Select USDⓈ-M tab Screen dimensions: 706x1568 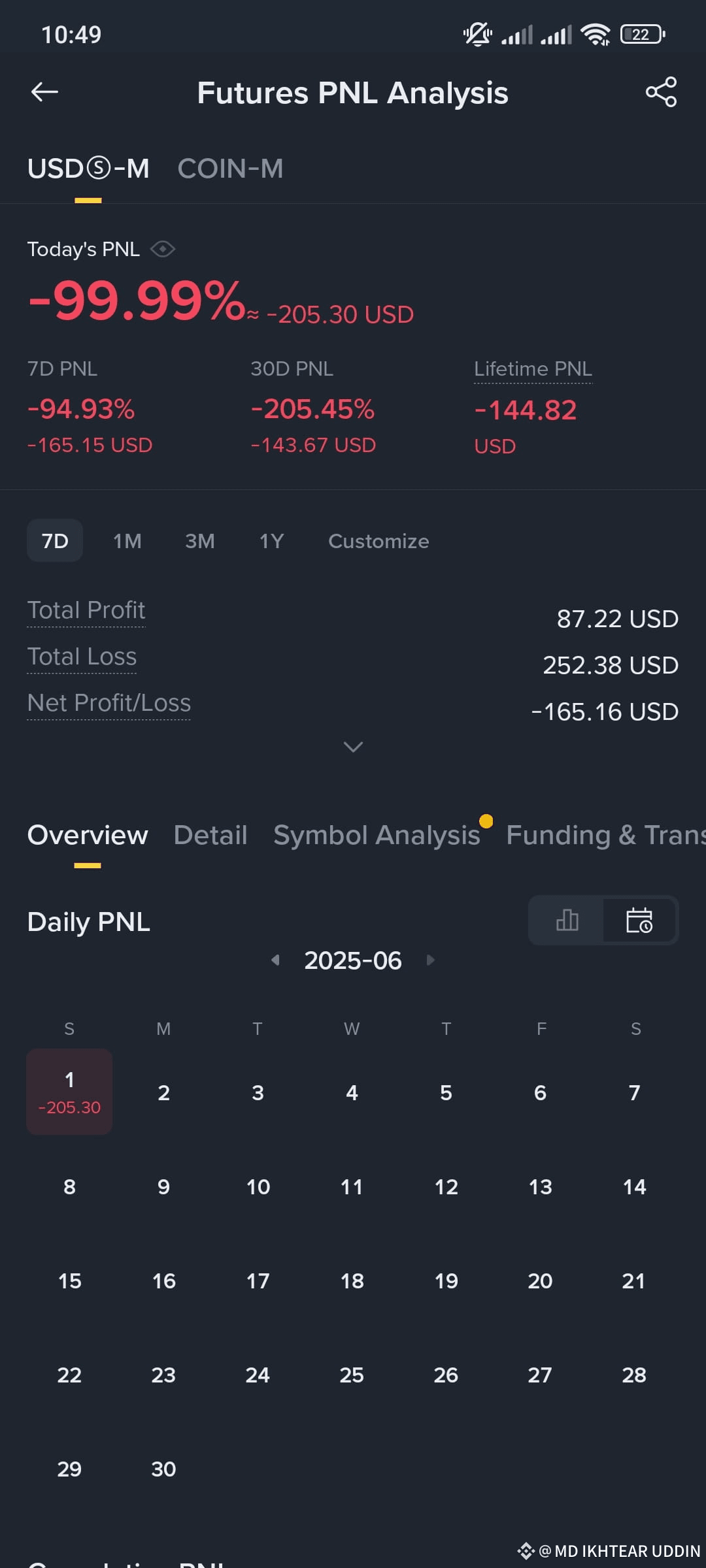[88, 169]
